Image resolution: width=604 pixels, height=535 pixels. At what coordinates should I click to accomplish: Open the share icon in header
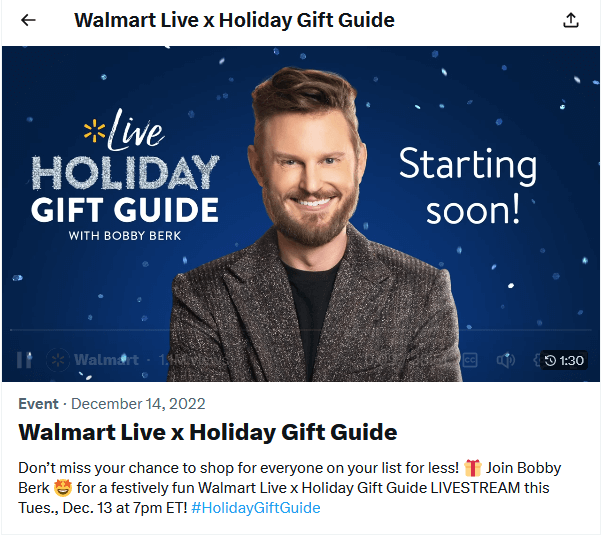pyautogui.click(x=570, y=20)
